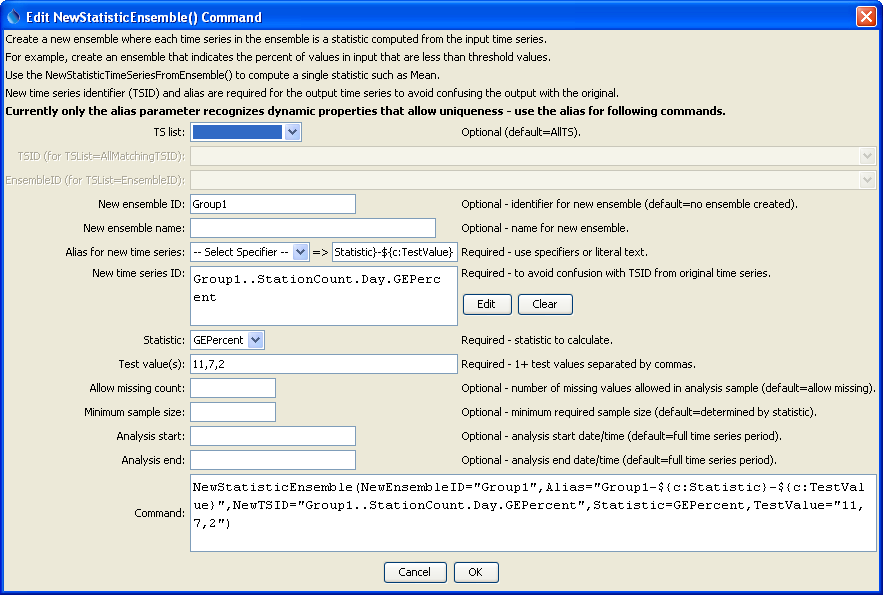This screenshot has height=595, width=883.
Task: Click the alias text field with ${c:TestValue}
Action: pyautogui.click(x=394, y=252)
